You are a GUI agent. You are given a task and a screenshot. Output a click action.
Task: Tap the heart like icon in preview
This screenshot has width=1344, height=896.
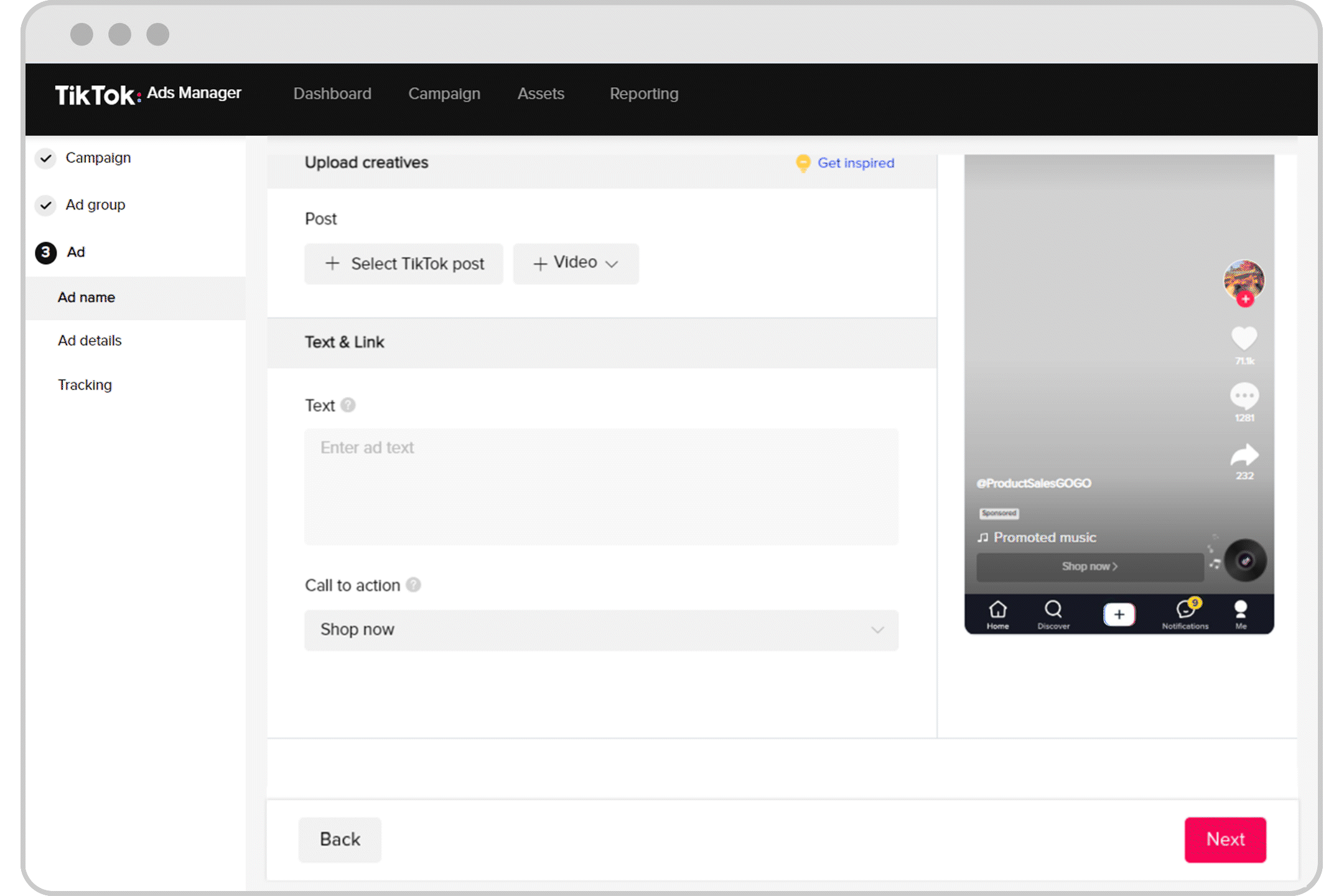pyautogui.click(x=1244, y=338)
